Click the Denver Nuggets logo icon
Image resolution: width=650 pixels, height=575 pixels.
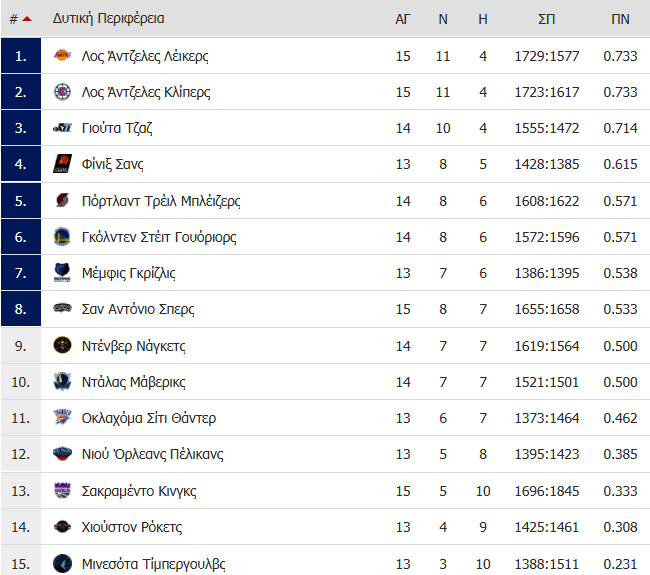coord(62,345)
